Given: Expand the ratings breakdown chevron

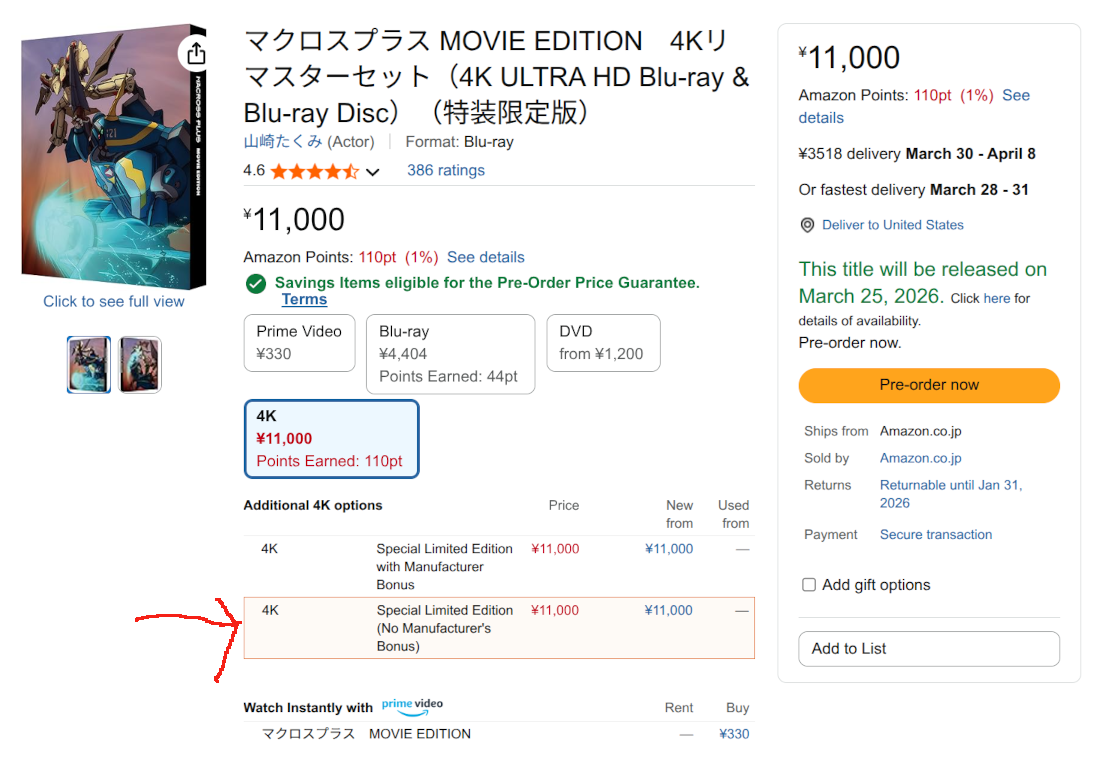Looking at the screenshot, I should 373,172.
